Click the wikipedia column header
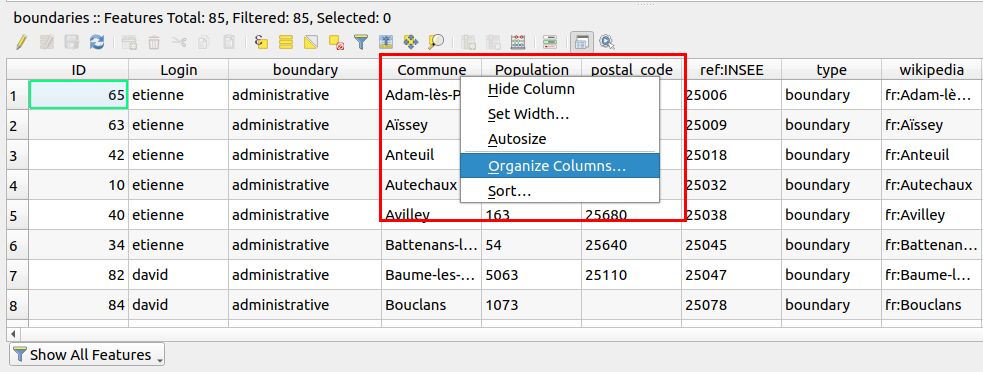 [x=932, y=70]
